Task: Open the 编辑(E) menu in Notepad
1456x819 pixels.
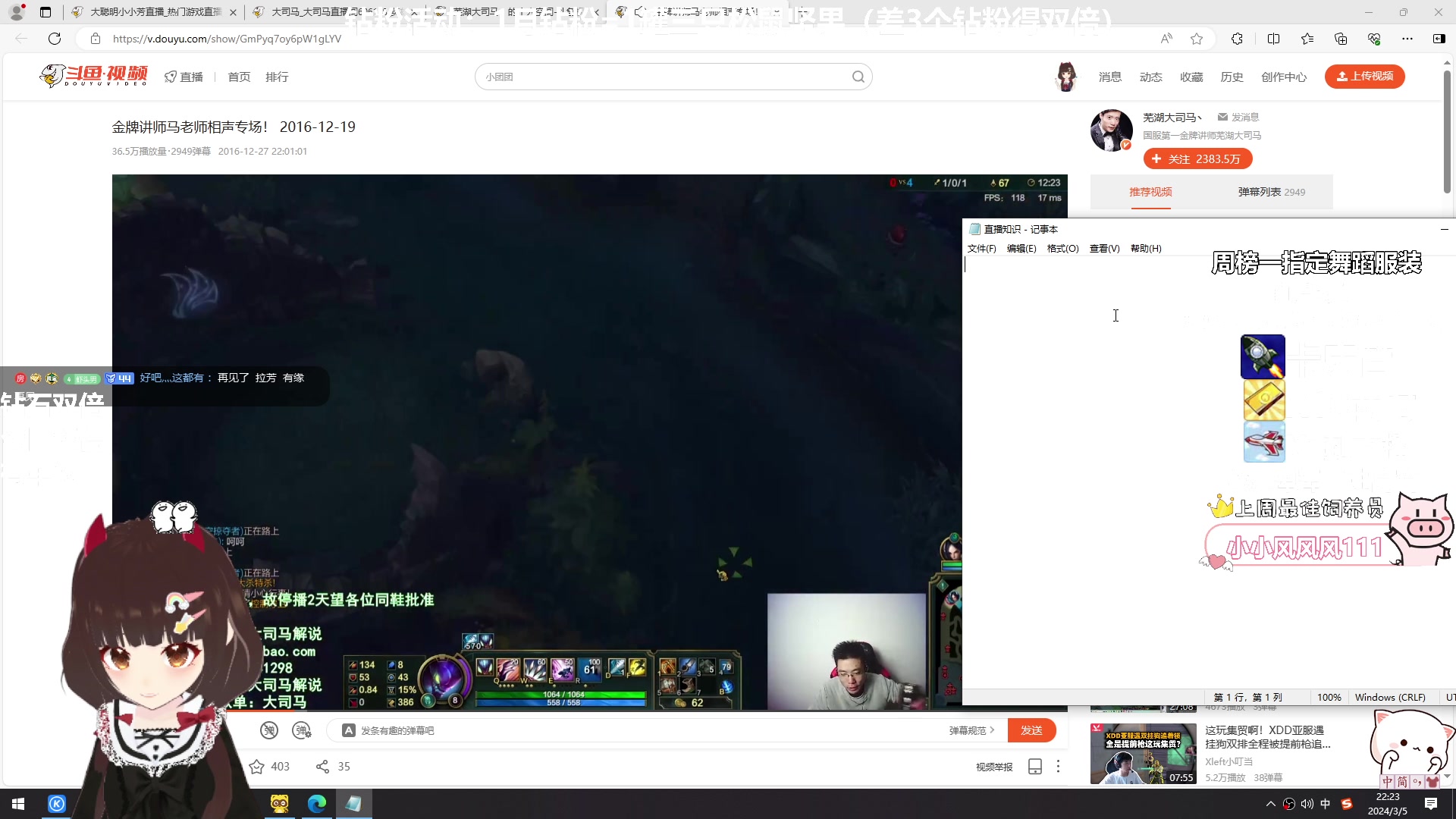Action: click(x=1021, y=249)
